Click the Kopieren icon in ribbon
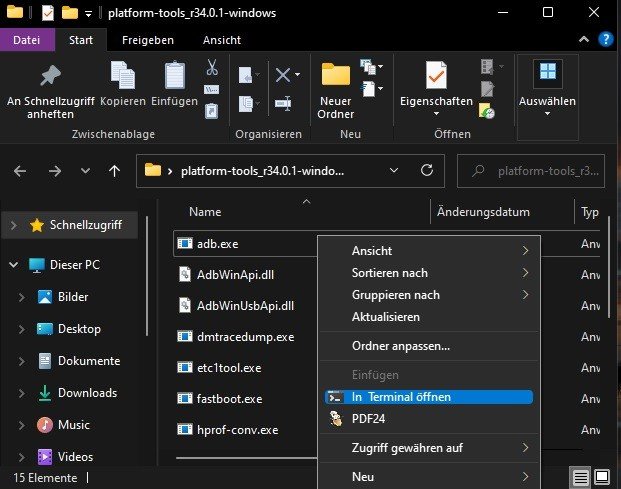 point(123,77)
